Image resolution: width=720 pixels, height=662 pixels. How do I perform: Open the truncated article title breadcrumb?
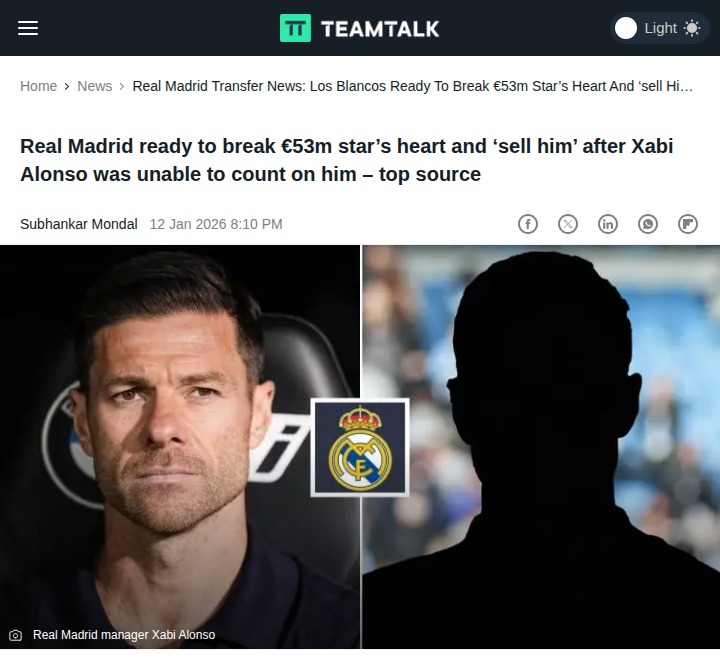click(412, 86)
